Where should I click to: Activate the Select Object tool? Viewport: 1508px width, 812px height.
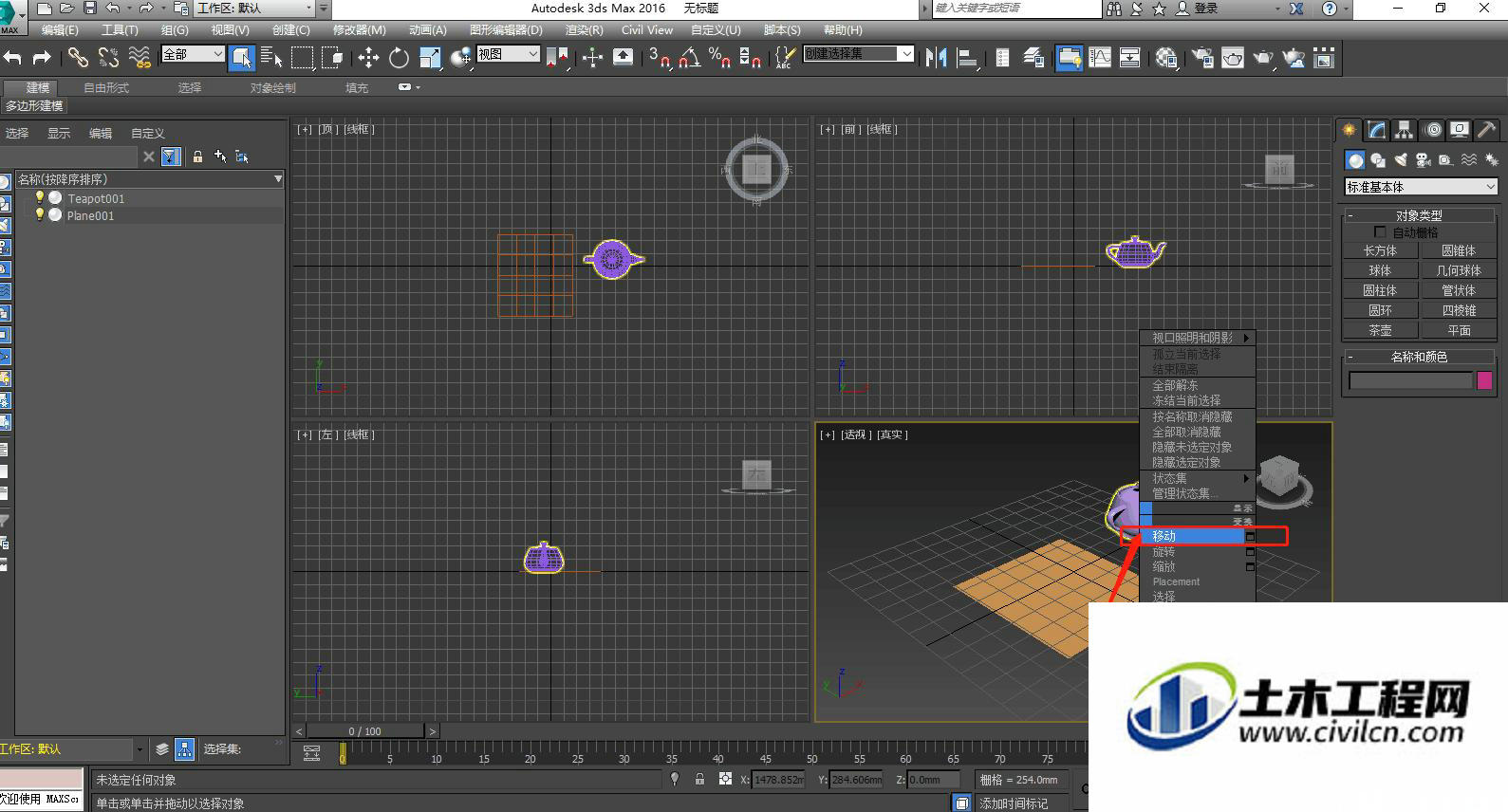[241, 58]
